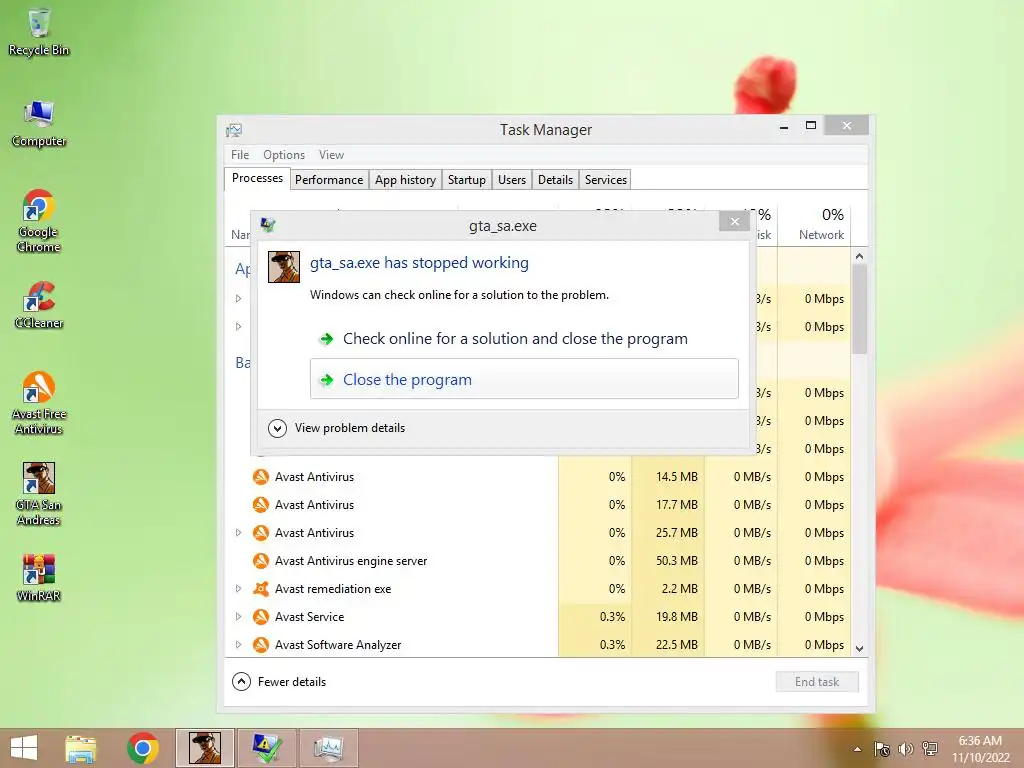The height and width of the screenshot is (768, 1024).
Task: Launch the Google Chrome desktop shortcut
Action: [x=39, y=221]
